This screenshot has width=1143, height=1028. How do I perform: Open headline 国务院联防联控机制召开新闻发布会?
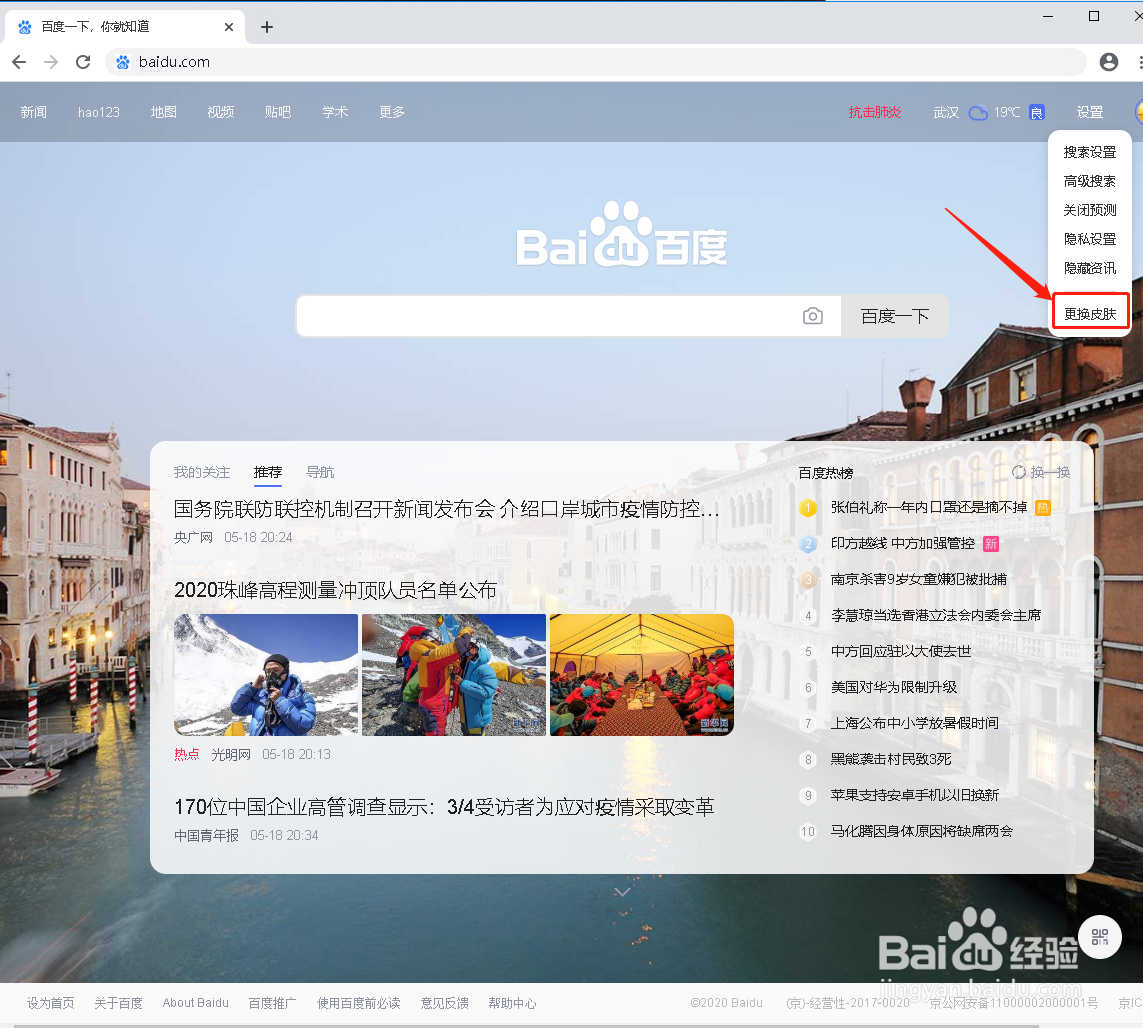[446, 509]
